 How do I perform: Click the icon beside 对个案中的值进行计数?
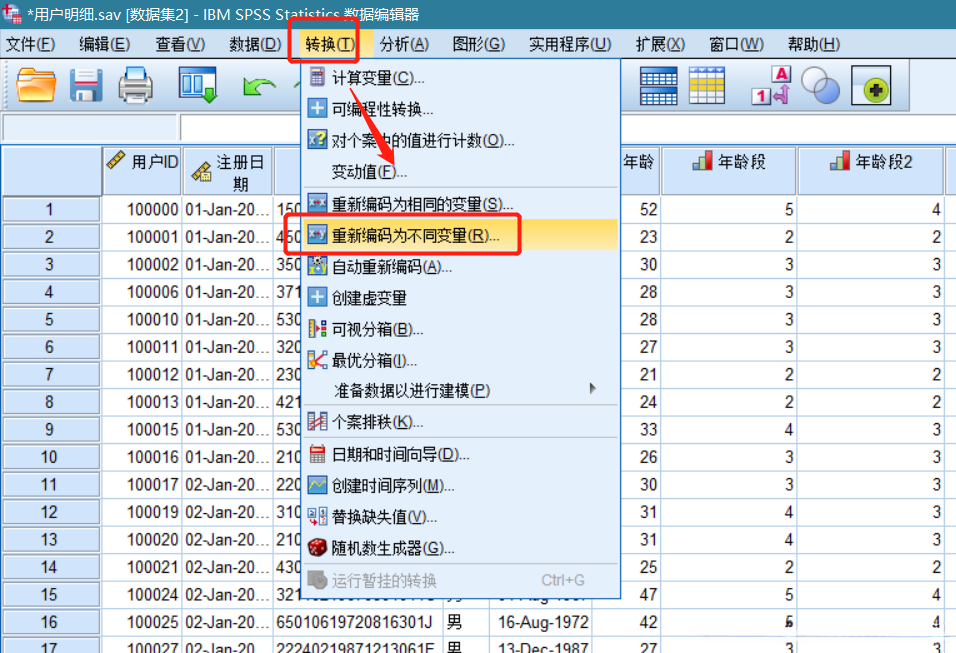[x=317, y=140]
